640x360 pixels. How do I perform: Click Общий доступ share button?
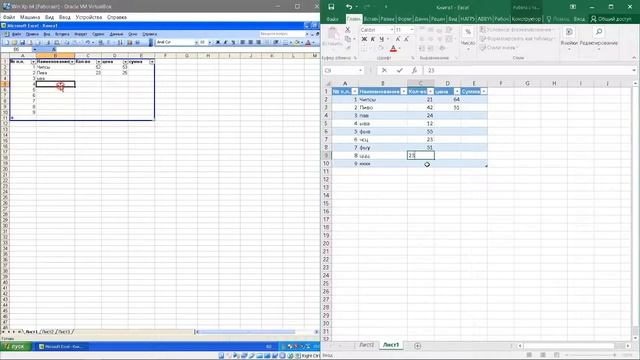pos(611,19)
